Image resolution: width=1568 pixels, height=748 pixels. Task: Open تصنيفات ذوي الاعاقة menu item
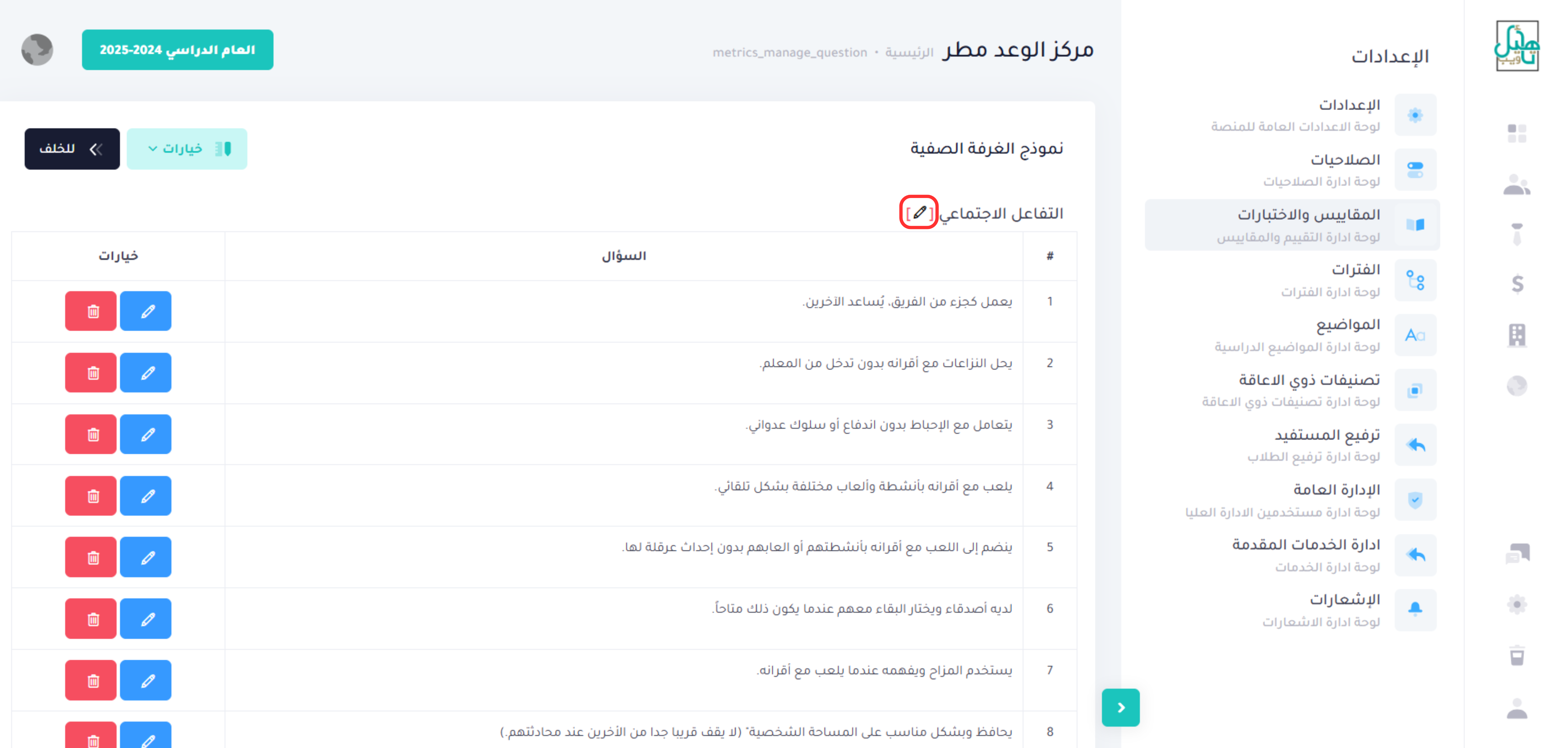point(1292,390)
